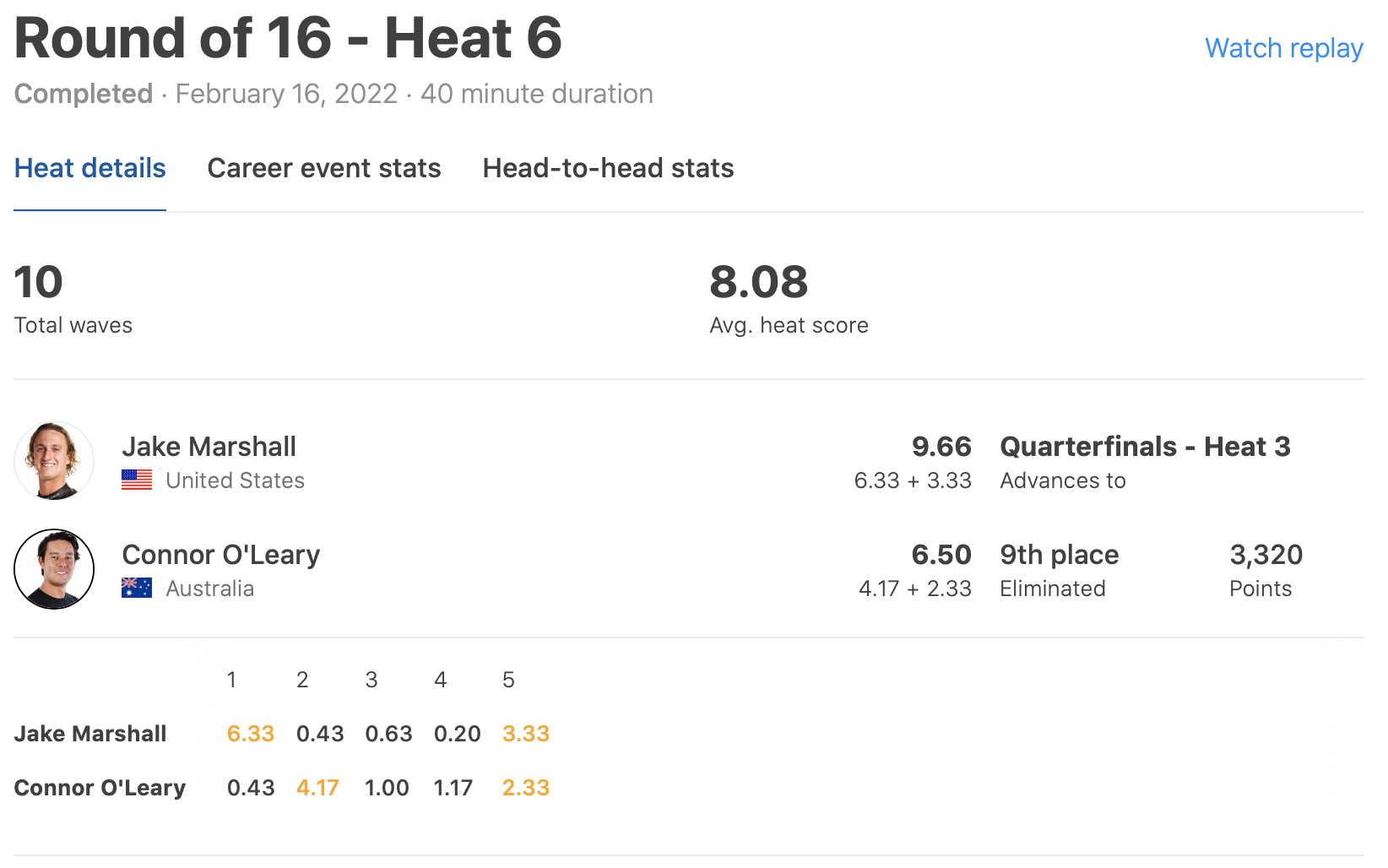Open Connor O'Leary's athlete name link
Viewport: 1388px width, 868px height.
[221, 555]
